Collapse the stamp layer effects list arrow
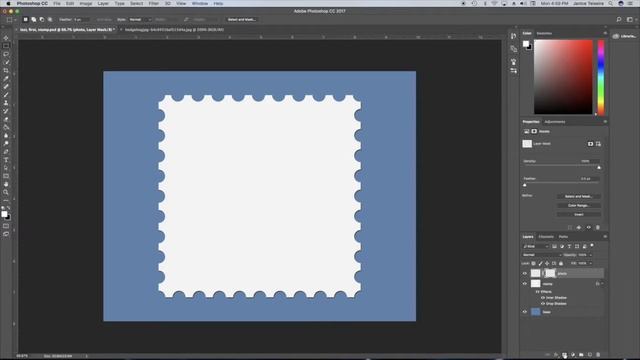 (602, 284)
